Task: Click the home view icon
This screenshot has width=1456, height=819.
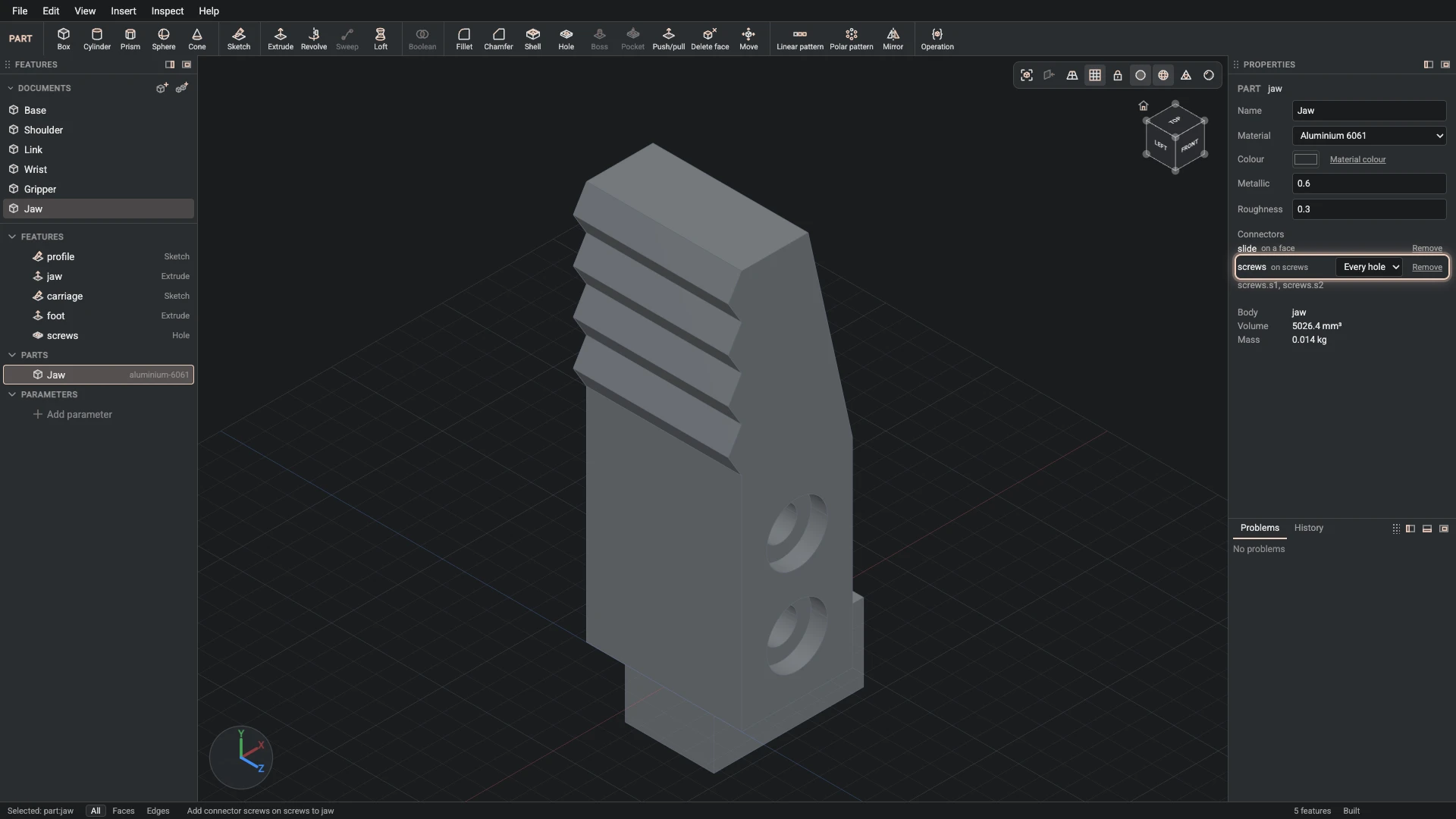Action: point(1144,106)
